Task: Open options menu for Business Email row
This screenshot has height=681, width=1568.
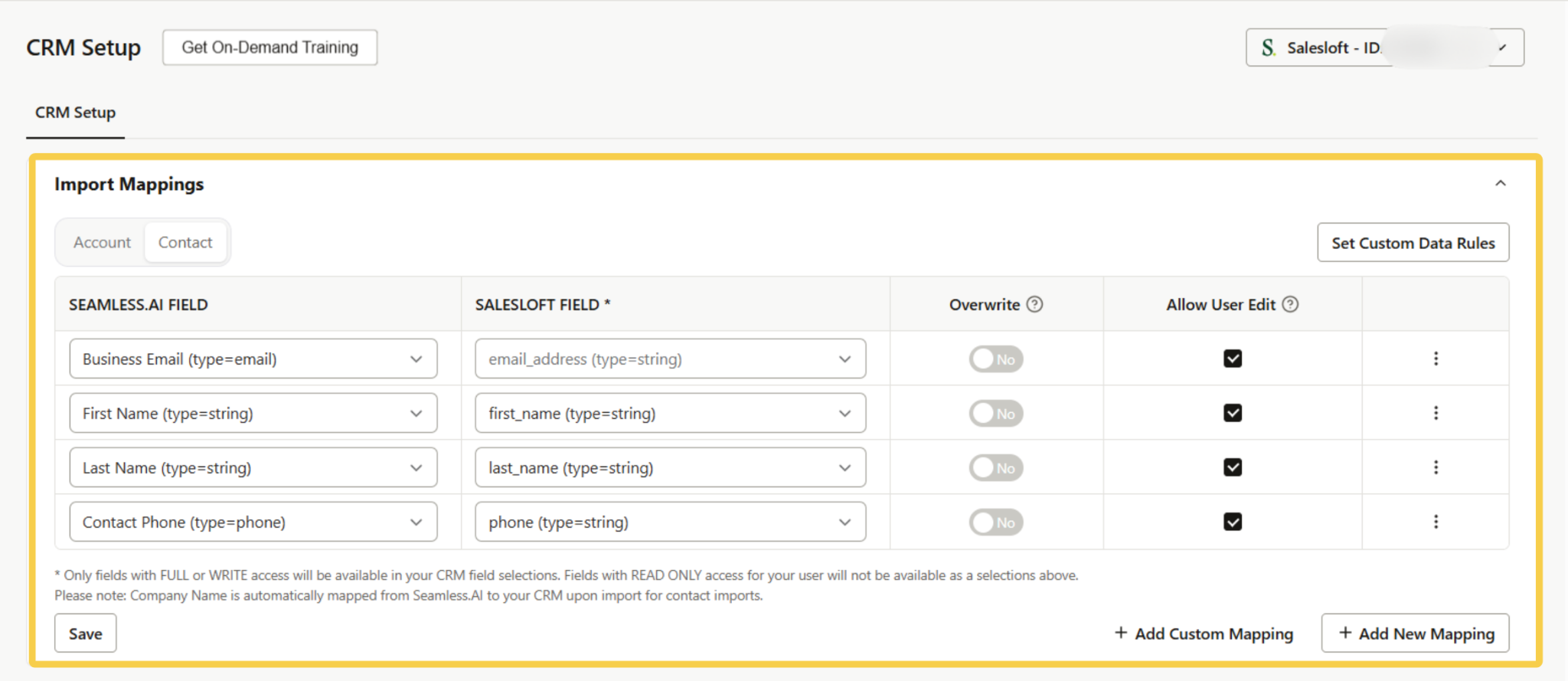Action: pos(1436,359)
